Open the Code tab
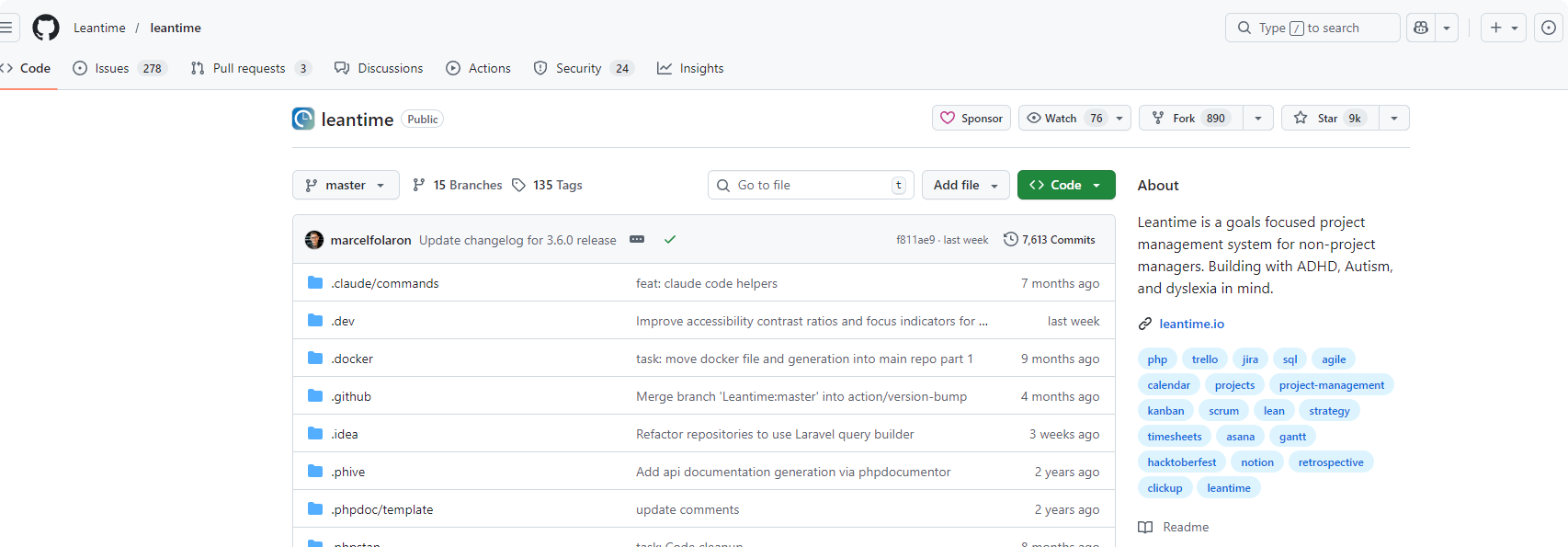 [26, 68]
